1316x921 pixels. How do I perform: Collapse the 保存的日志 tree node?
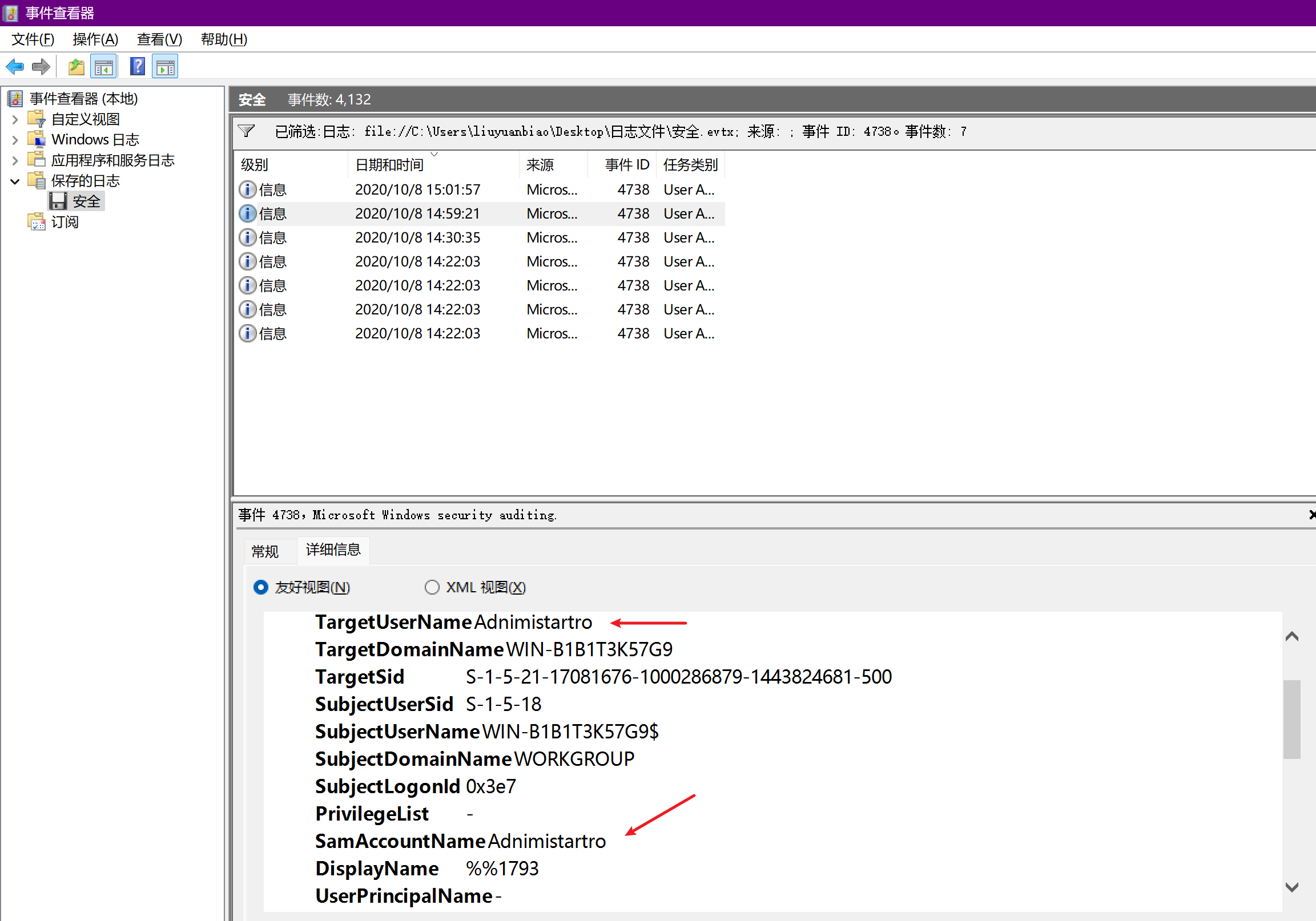tap(15, 181)
